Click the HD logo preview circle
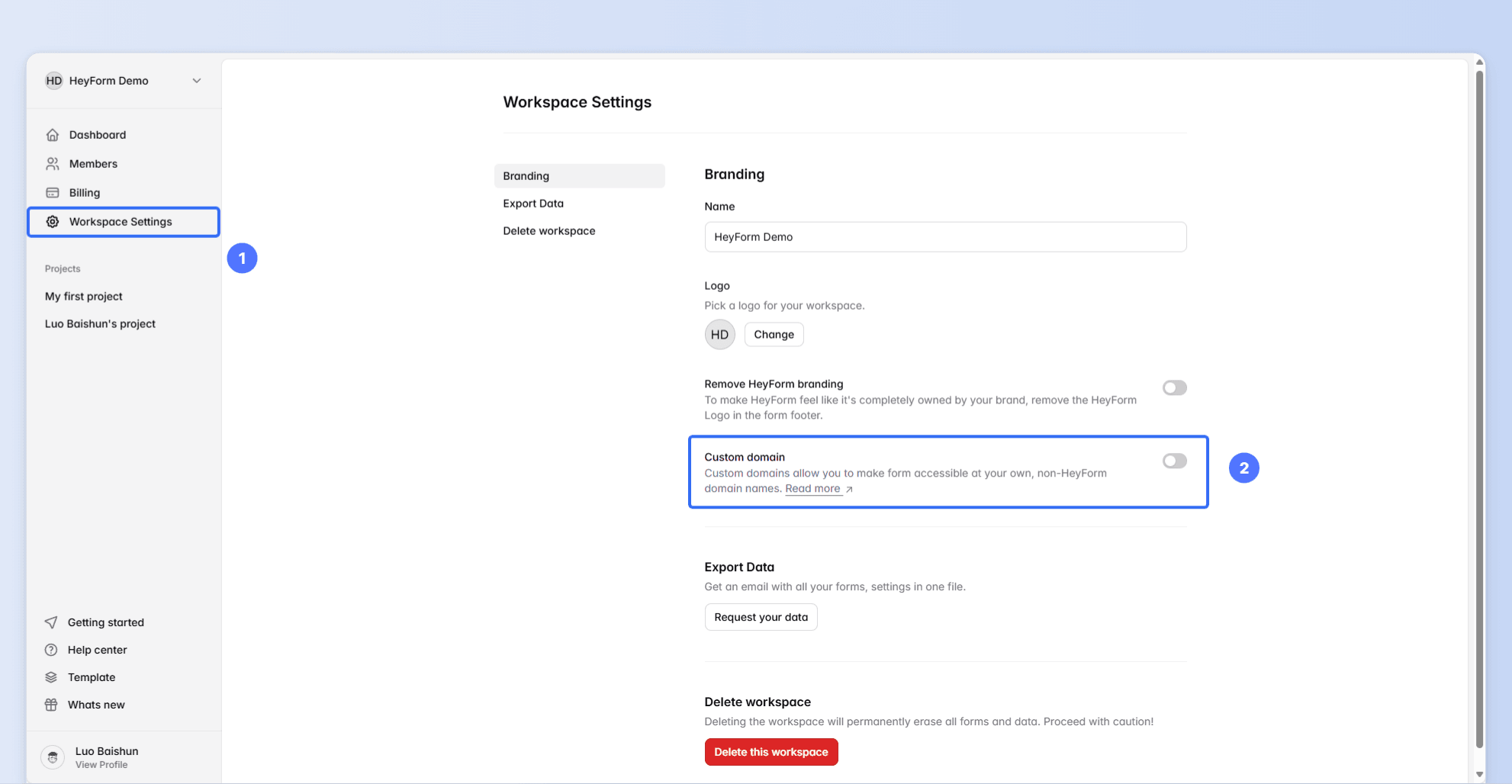Image resolution: width=1512 pixels, height=784 pixels. pyautogui.click(x=719, y=335)
